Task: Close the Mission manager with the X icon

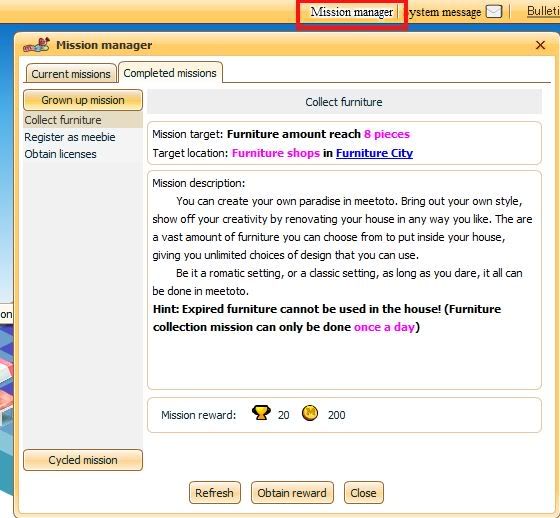Action: click(540, 45)
